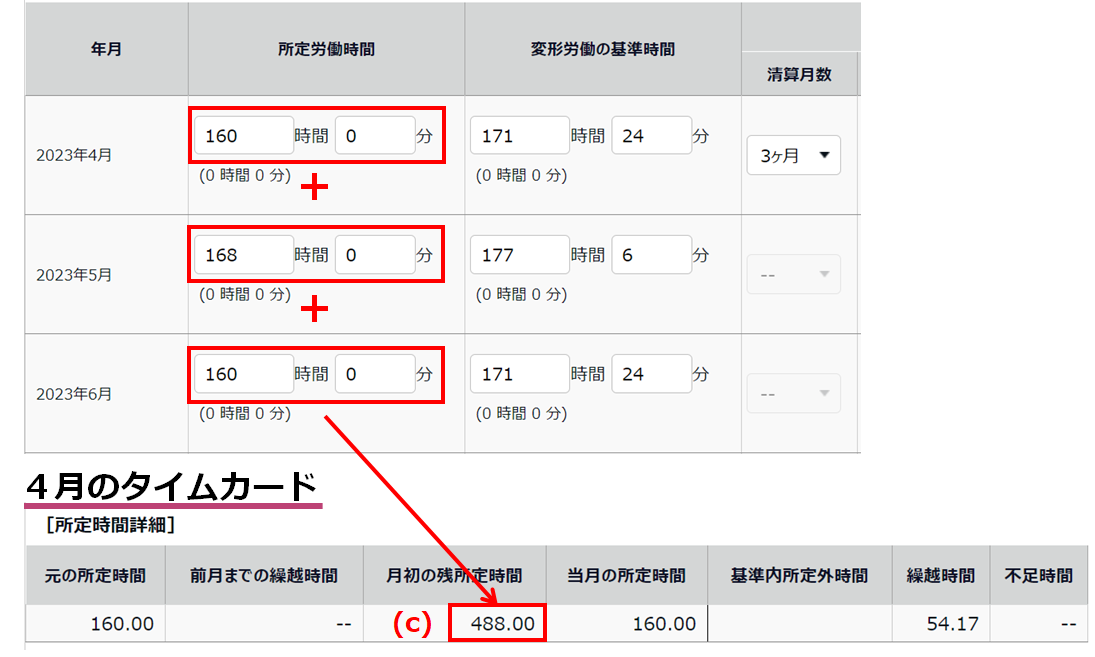Viewport: 1095px width, 657px height.
Task: Select May 所定労働時間 hours field showing 168
Action: (x=244, y=255)
